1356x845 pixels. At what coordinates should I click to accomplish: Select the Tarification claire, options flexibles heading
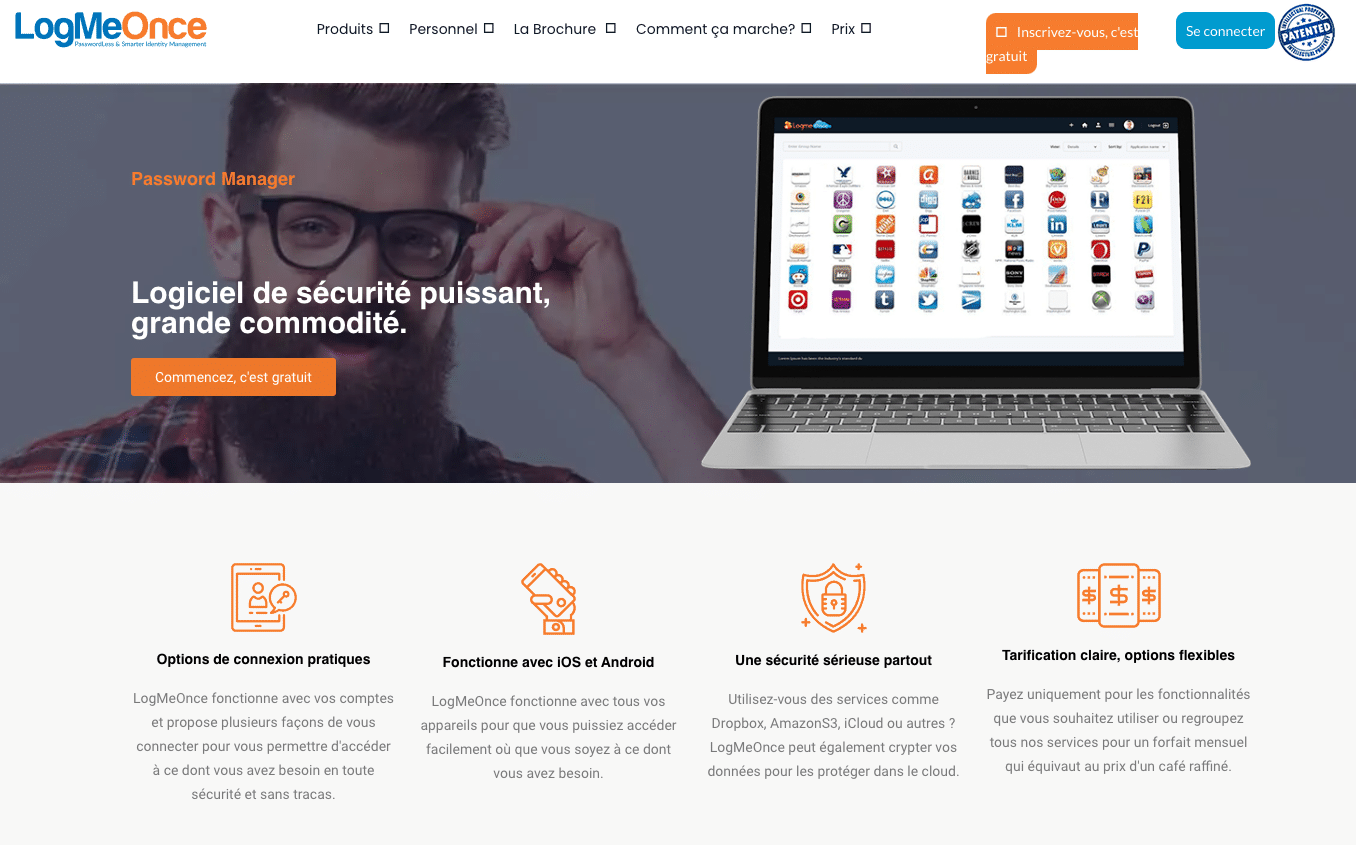(1118, 655)
